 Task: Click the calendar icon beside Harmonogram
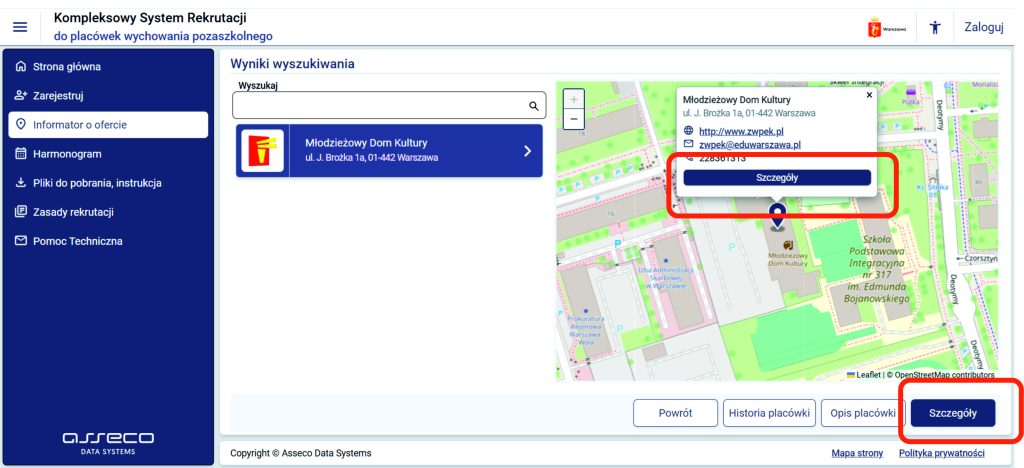[x=20, y=154]
